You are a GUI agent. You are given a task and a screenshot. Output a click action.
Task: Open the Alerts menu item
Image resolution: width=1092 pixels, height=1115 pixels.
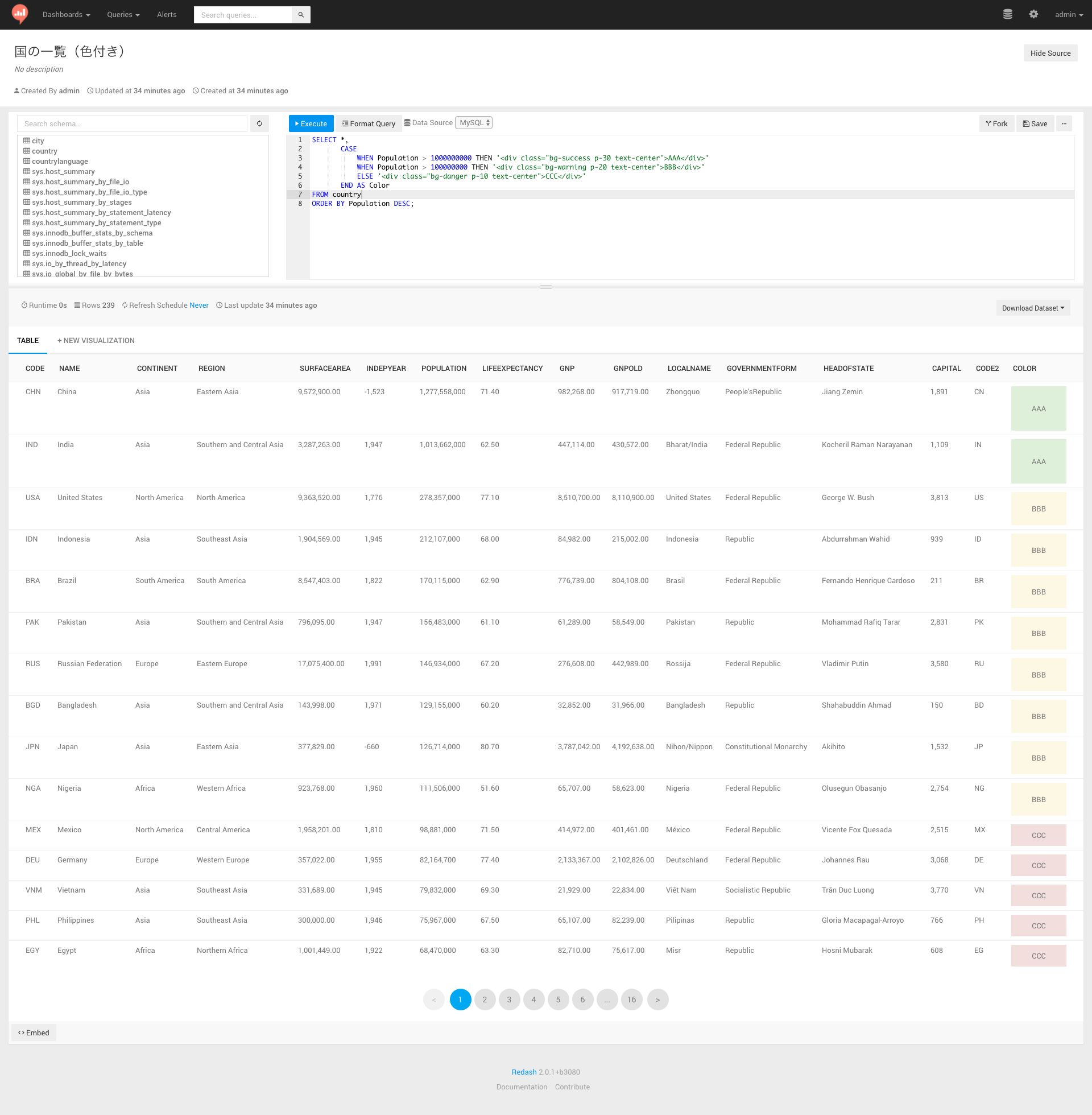click(166, 14)
